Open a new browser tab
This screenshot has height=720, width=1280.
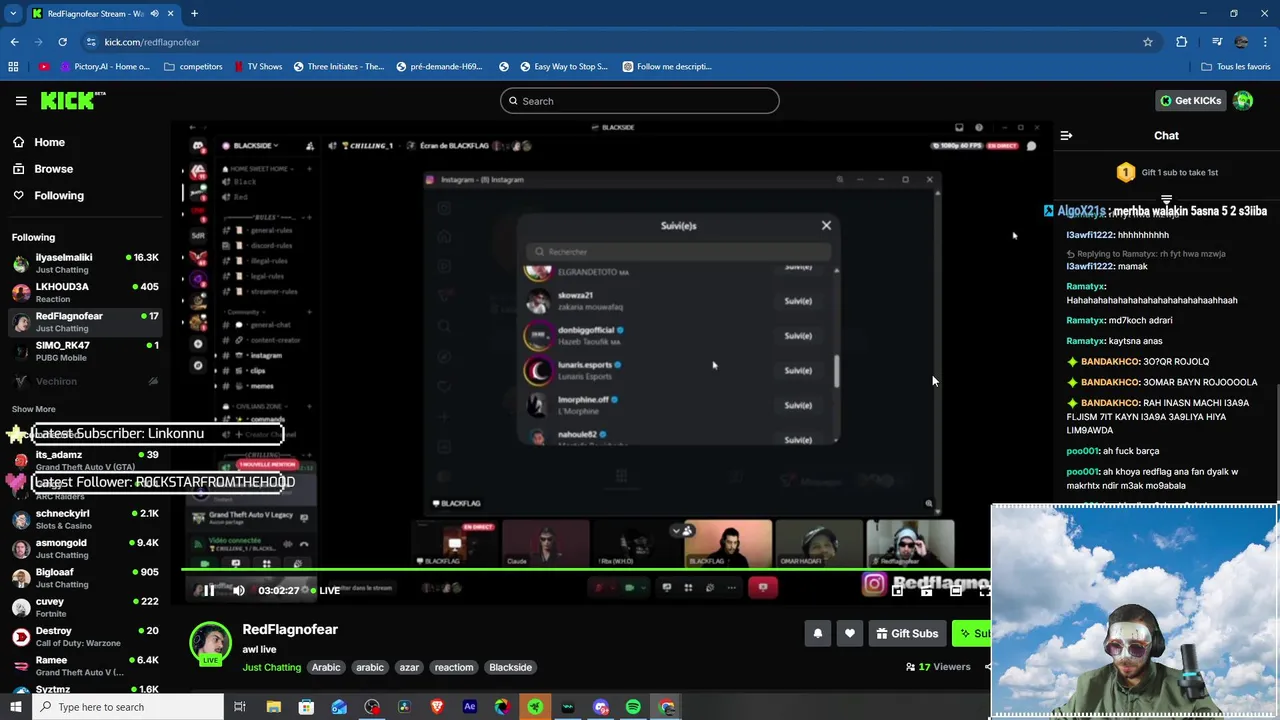coord(194,14)
